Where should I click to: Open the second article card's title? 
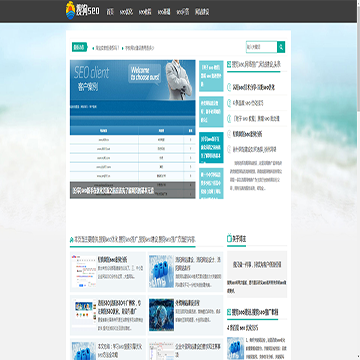[x=198, y=263]
